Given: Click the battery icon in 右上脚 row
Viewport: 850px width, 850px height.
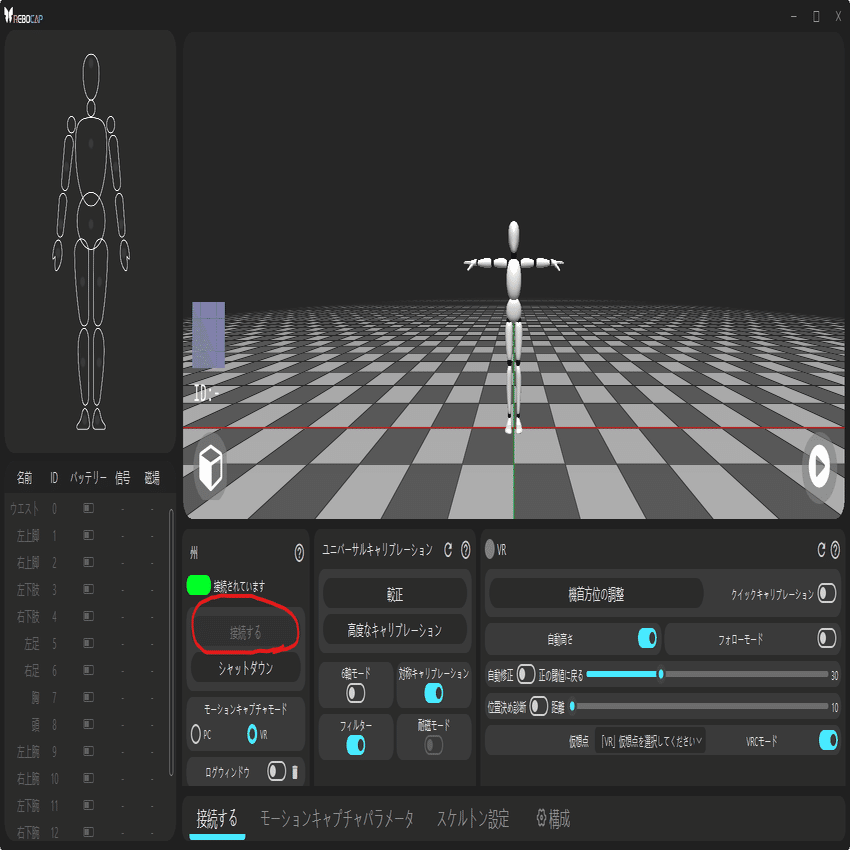Looking at the screenshot, I should 88,562.
